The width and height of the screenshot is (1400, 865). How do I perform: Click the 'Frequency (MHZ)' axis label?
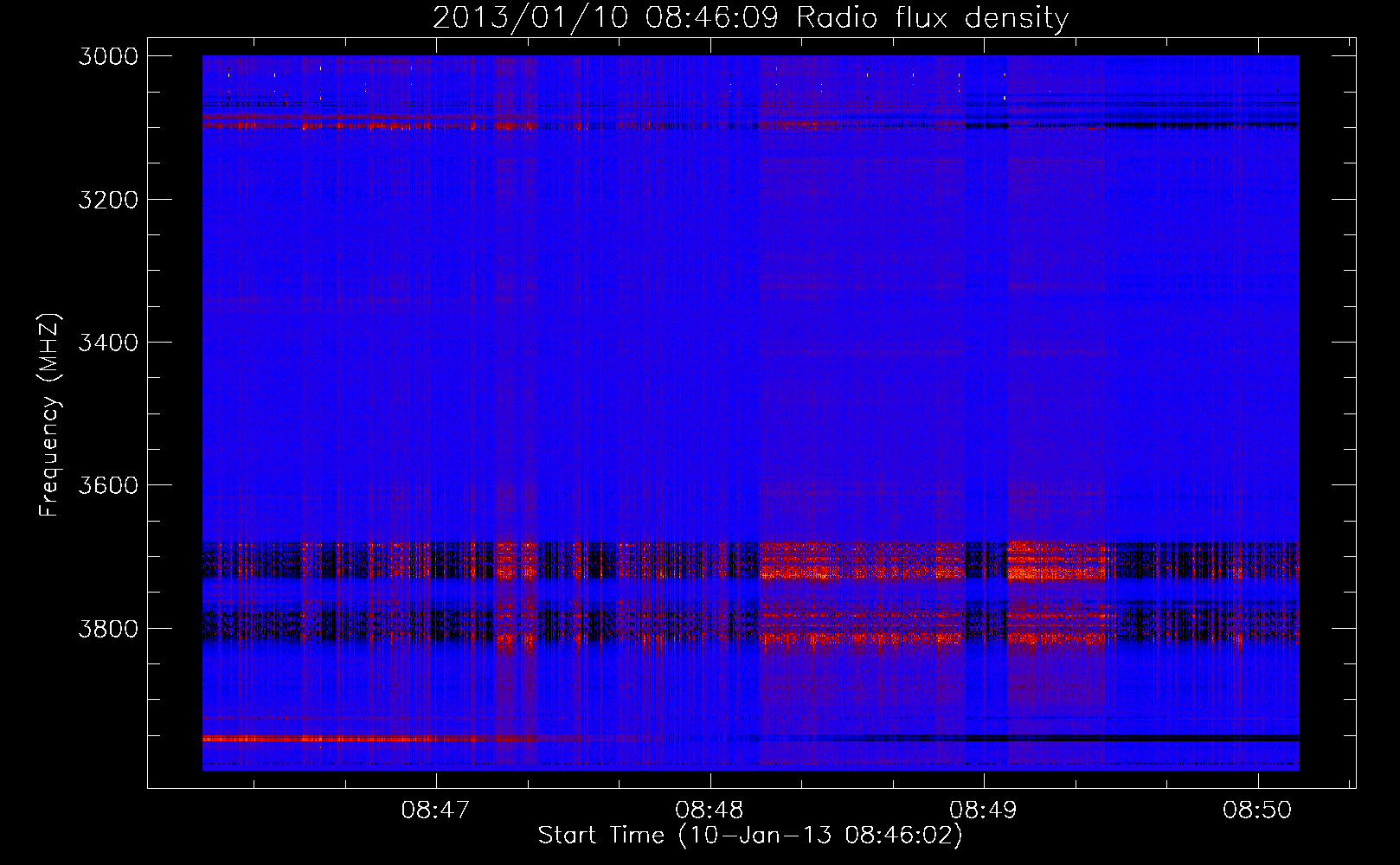[50, 415]
